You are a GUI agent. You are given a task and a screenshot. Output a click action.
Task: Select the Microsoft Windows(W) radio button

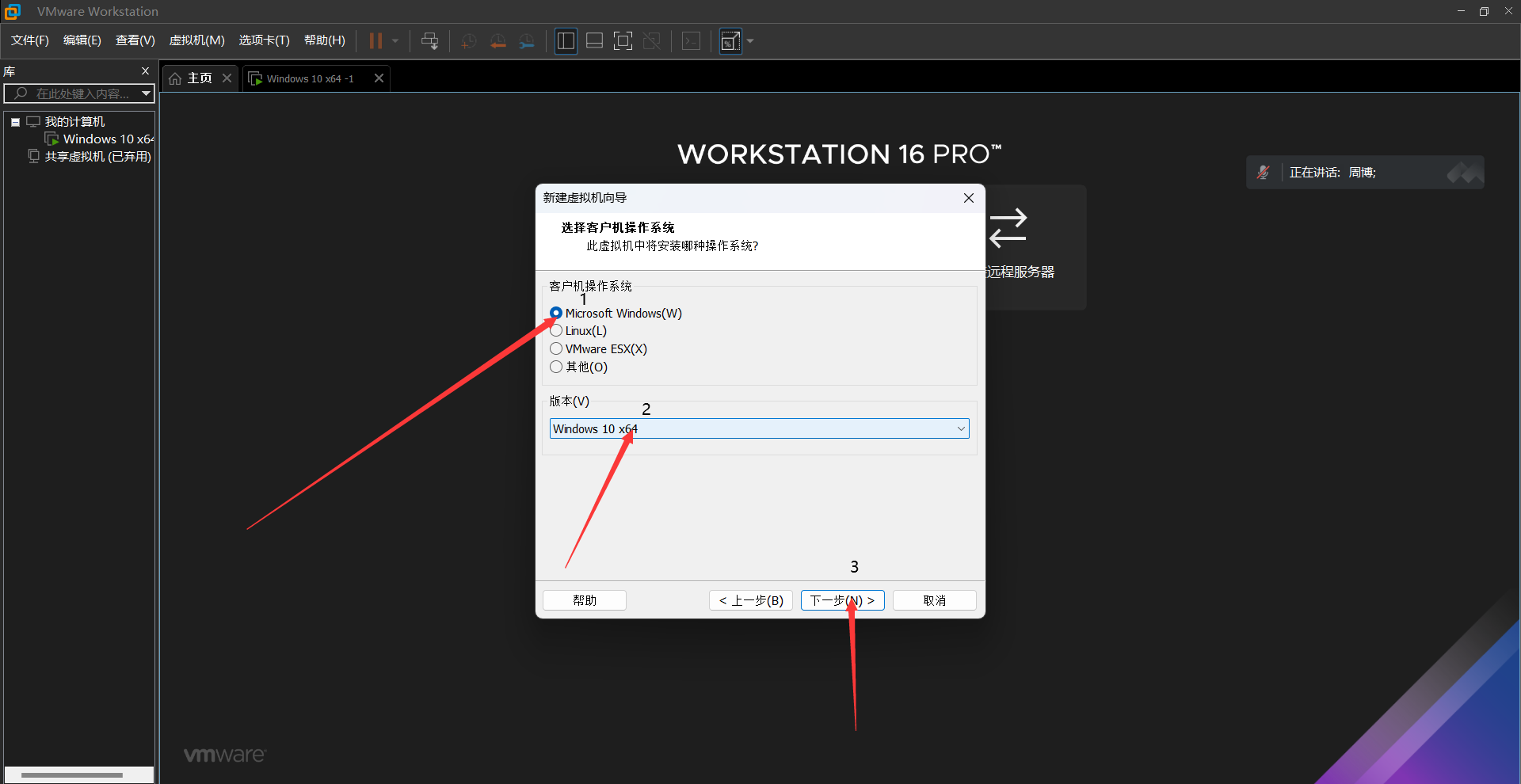[556, 313]
